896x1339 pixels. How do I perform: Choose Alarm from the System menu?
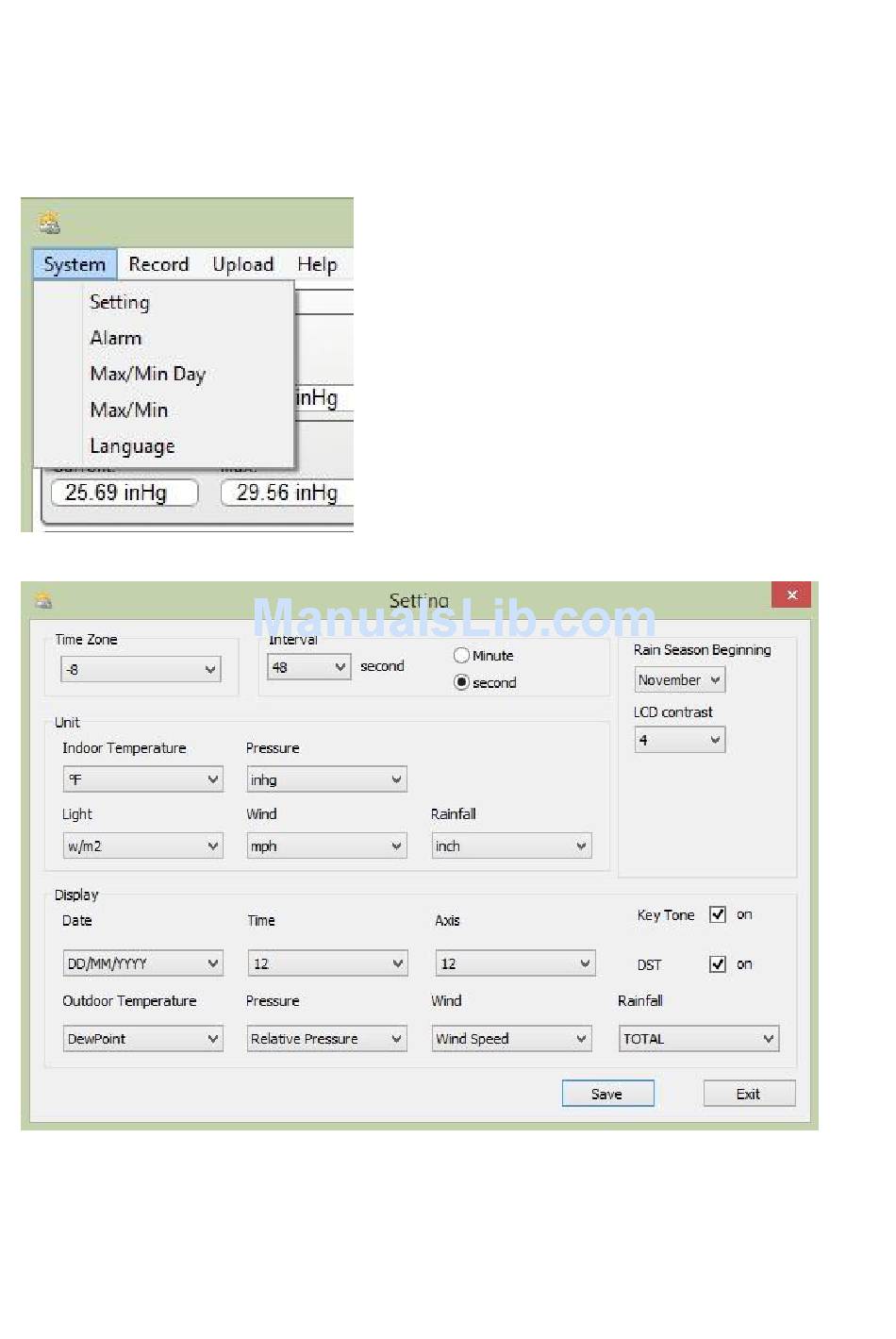click(x=116, y=338)
